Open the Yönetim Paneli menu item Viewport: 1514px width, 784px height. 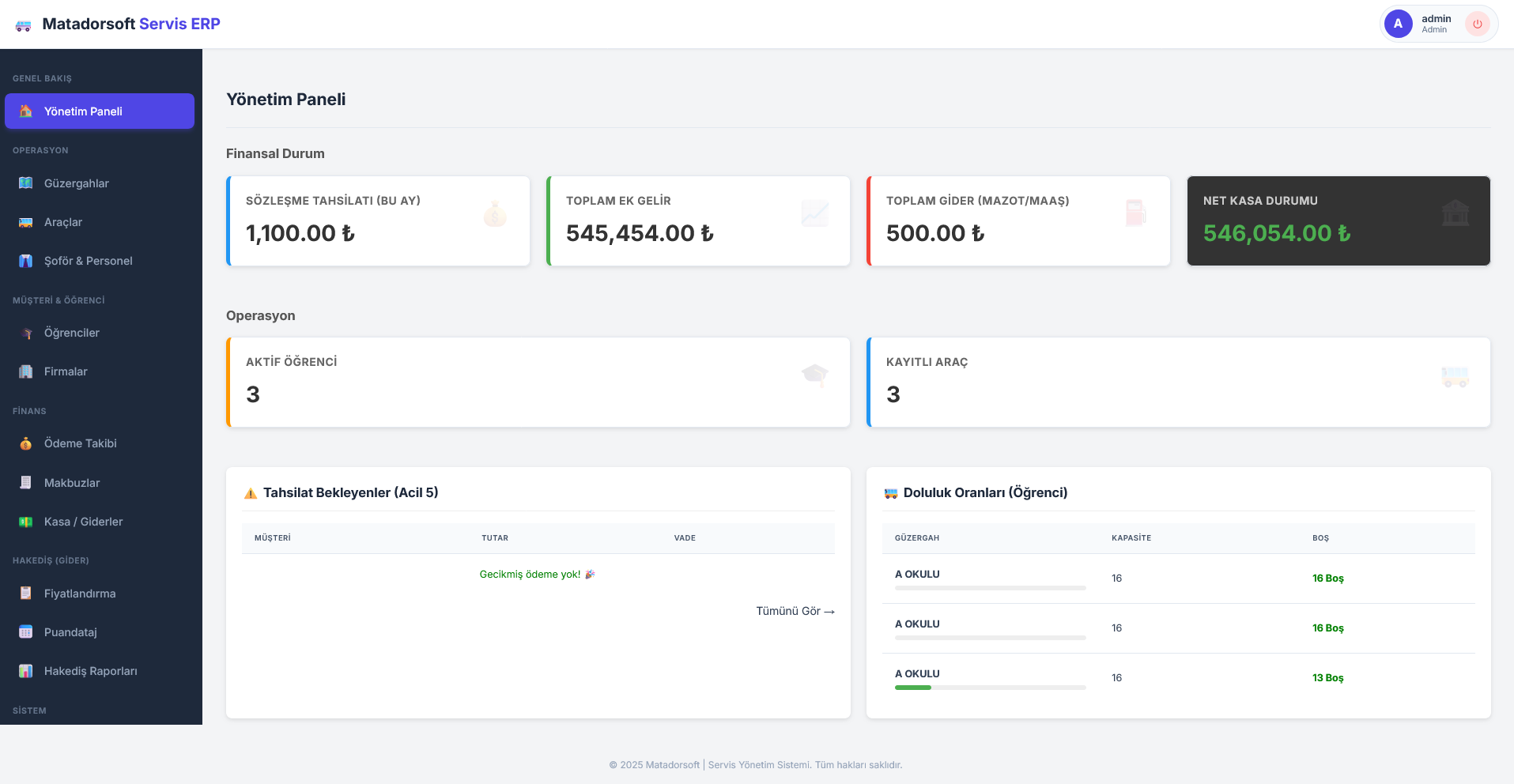(x=100, y=111)
